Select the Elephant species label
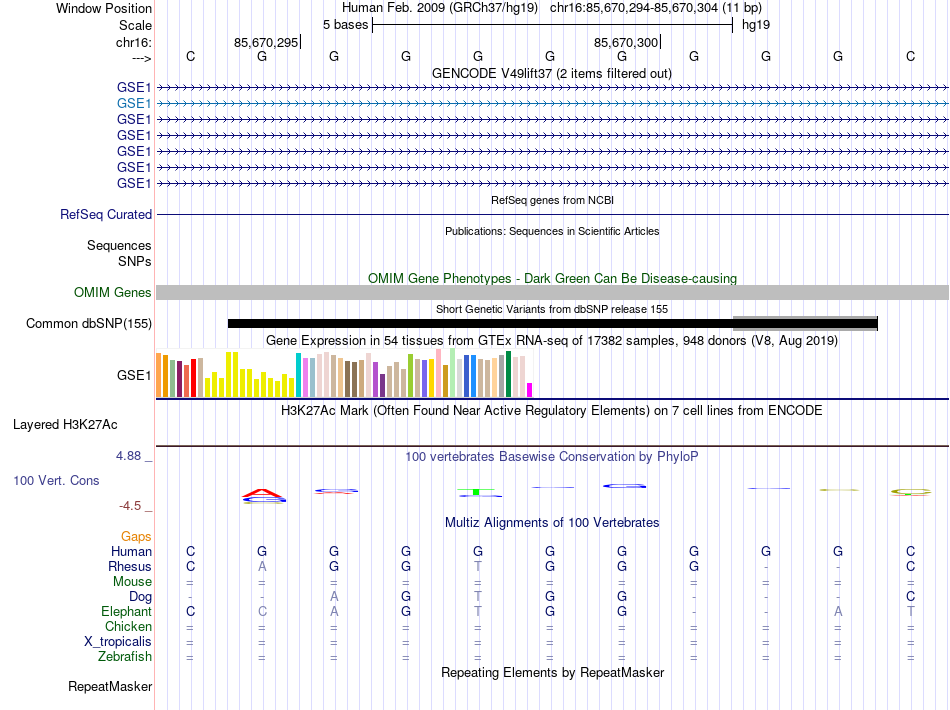The height and width of the screenshot is (710, 950). click(x=127, y=611)
